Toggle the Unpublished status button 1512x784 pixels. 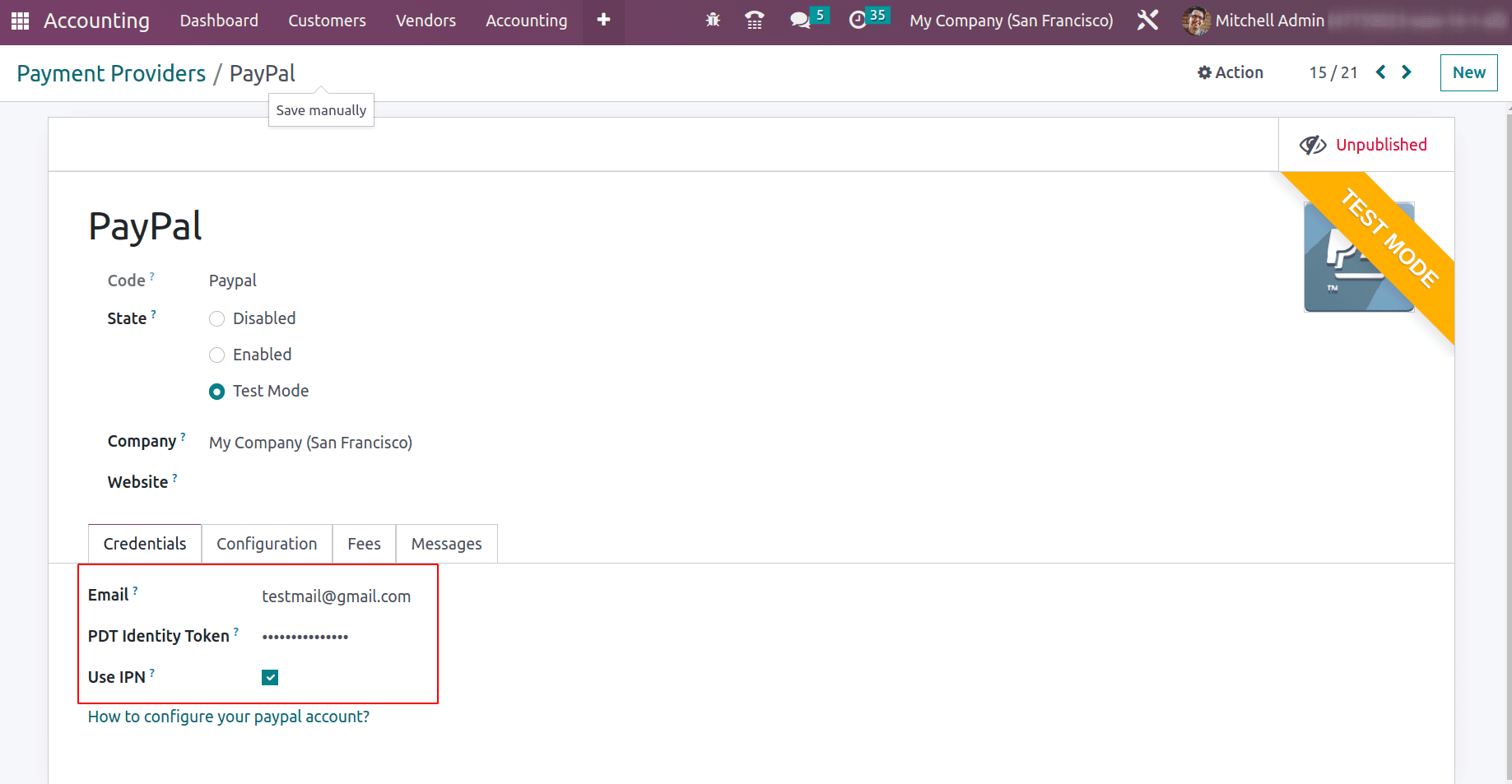[x=1366, y=145]
